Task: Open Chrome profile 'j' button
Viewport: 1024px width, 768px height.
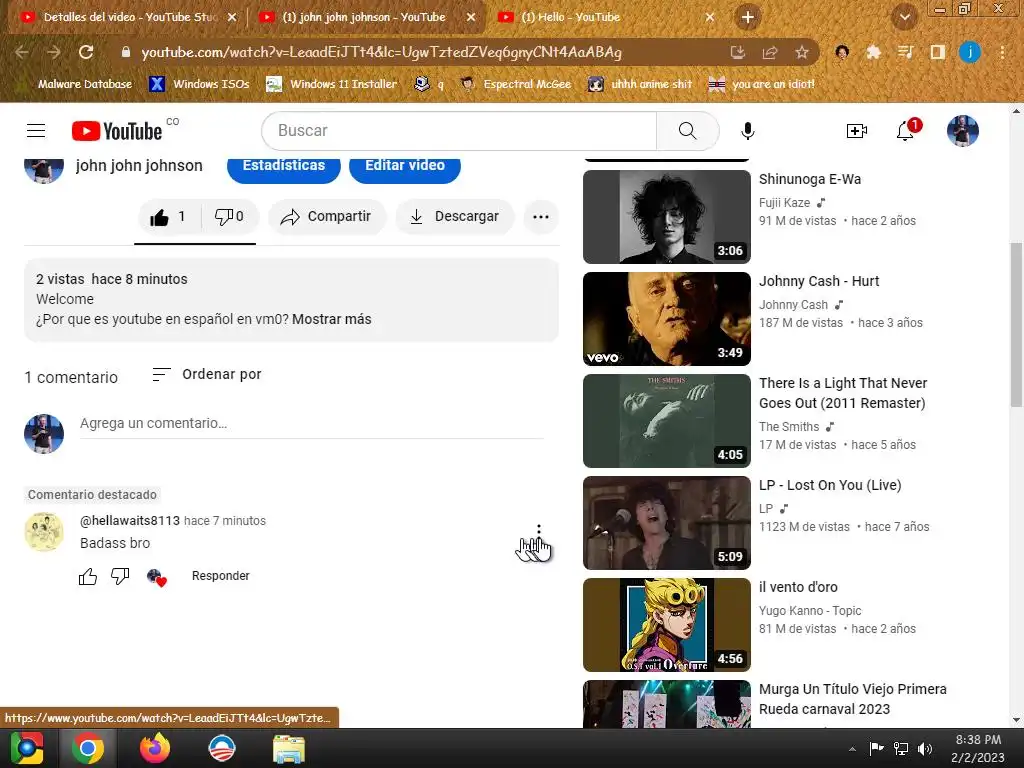Action: [970, 52]
